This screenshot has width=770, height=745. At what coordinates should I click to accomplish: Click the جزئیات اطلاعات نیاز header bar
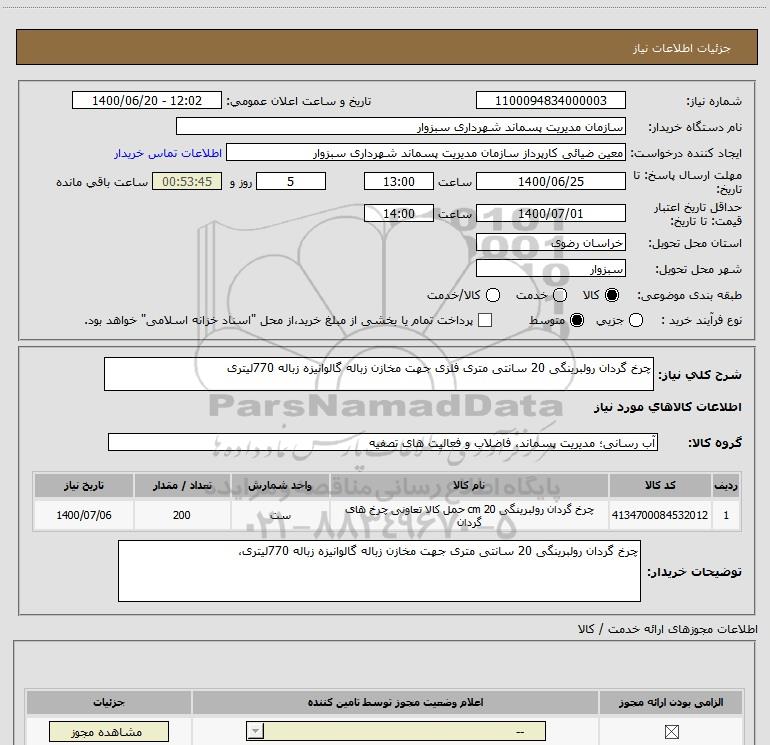(x=387, y=47)
